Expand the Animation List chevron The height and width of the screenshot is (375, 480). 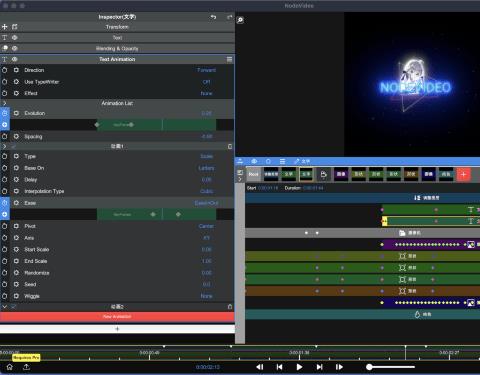(x=4, y=103)
